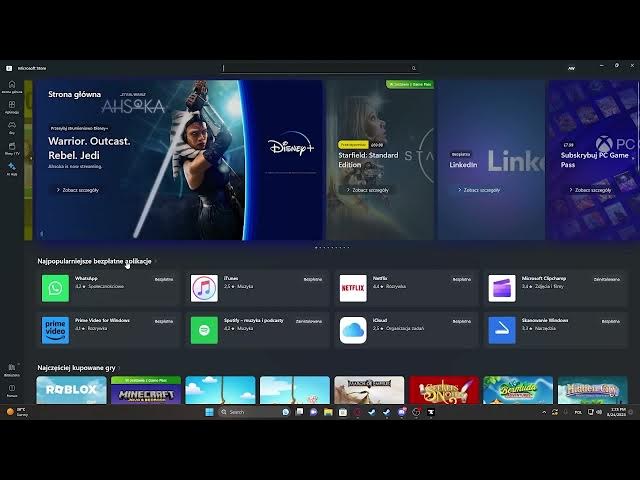Open Strona główna in the sidebar
This screenshot has height=480, width=640.
tap(11, 86)
